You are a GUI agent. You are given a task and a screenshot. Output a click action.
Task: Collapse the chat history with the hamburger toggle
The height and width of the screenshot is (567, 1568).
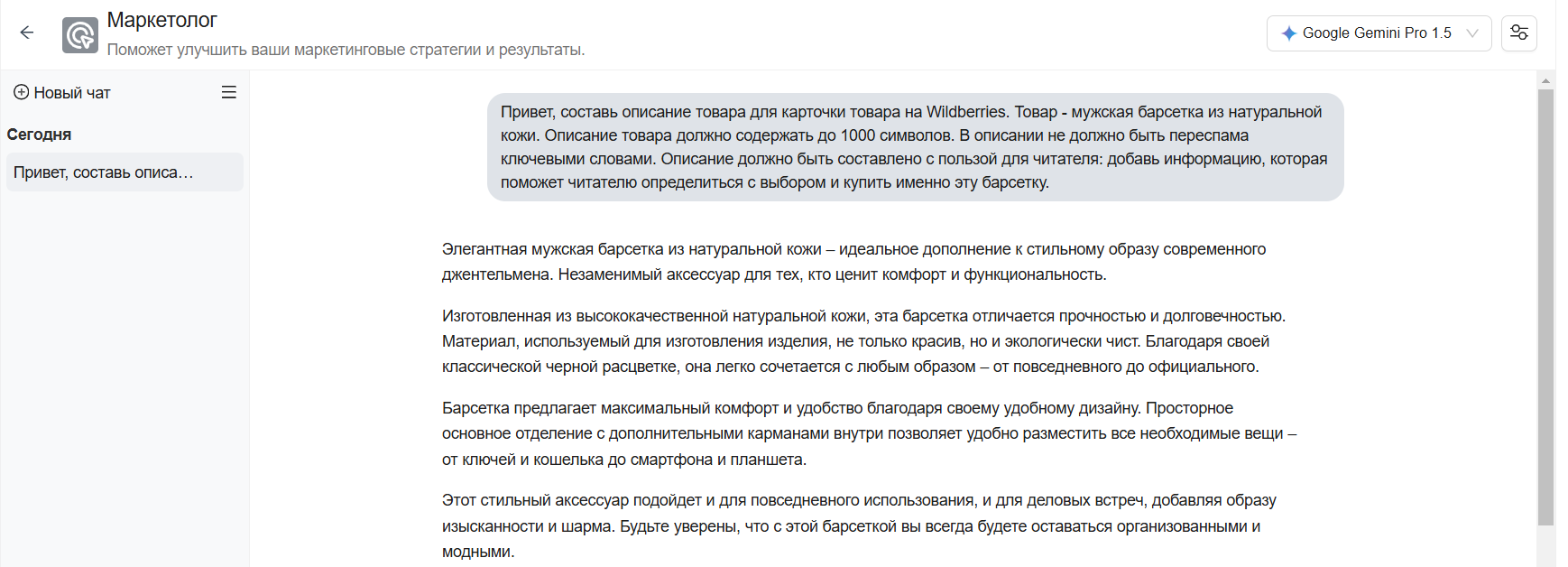229,91
